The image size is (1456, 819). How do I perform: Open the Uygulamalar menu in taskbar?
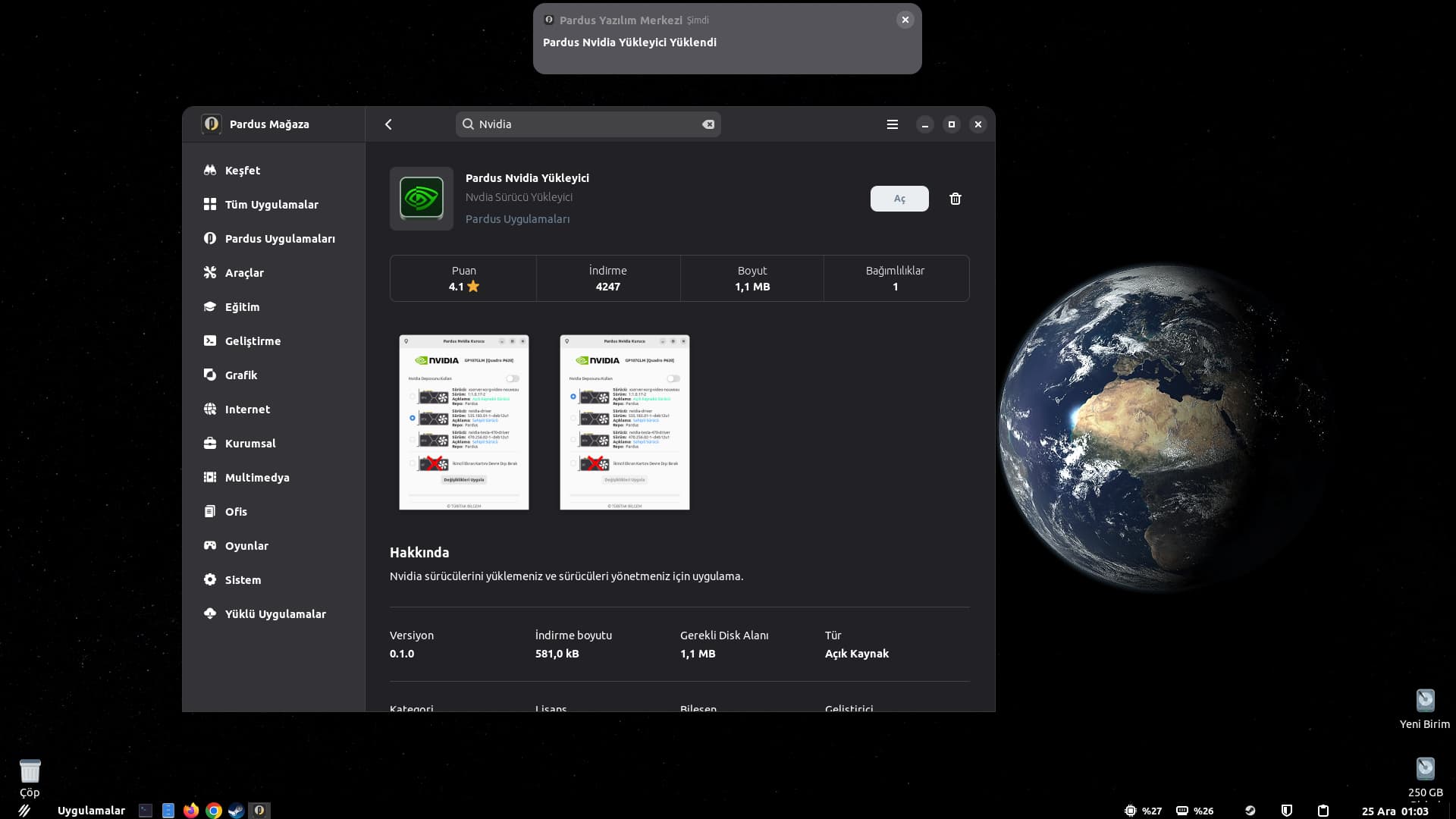(91, 811)
